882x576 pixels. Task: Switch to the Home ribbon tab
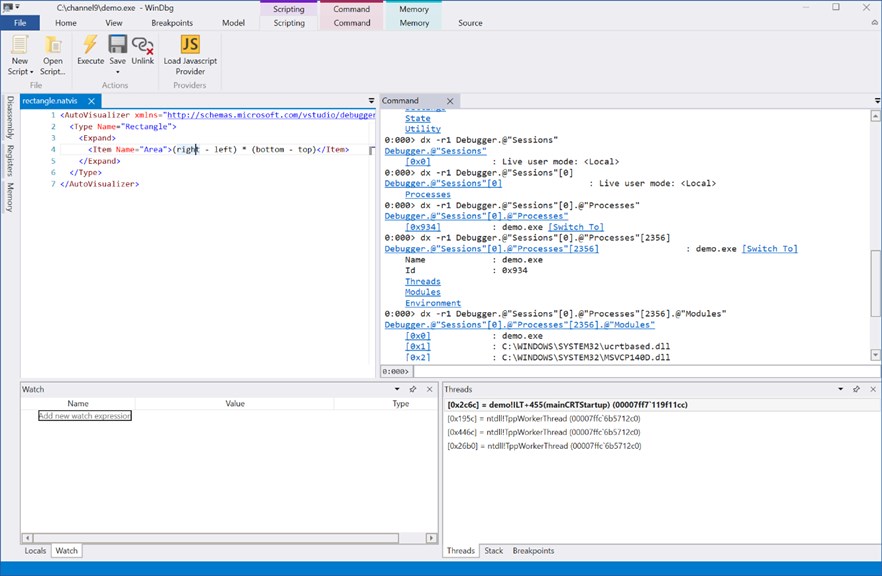(x=66, y=23)
